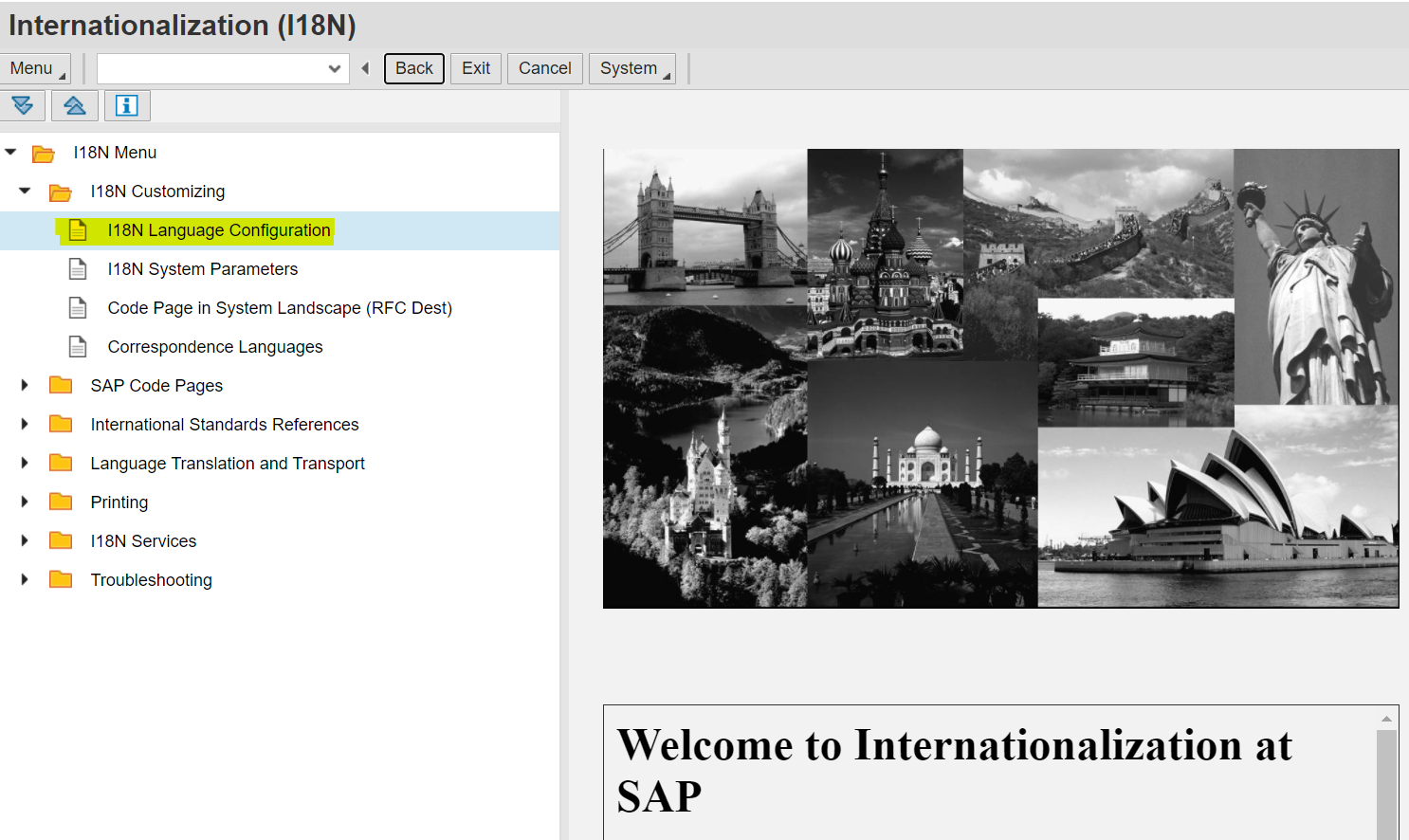Click the folder icon beside SAP Code Pages
The height and width of the screenshot is (840, 1409).
pos(61,385)
